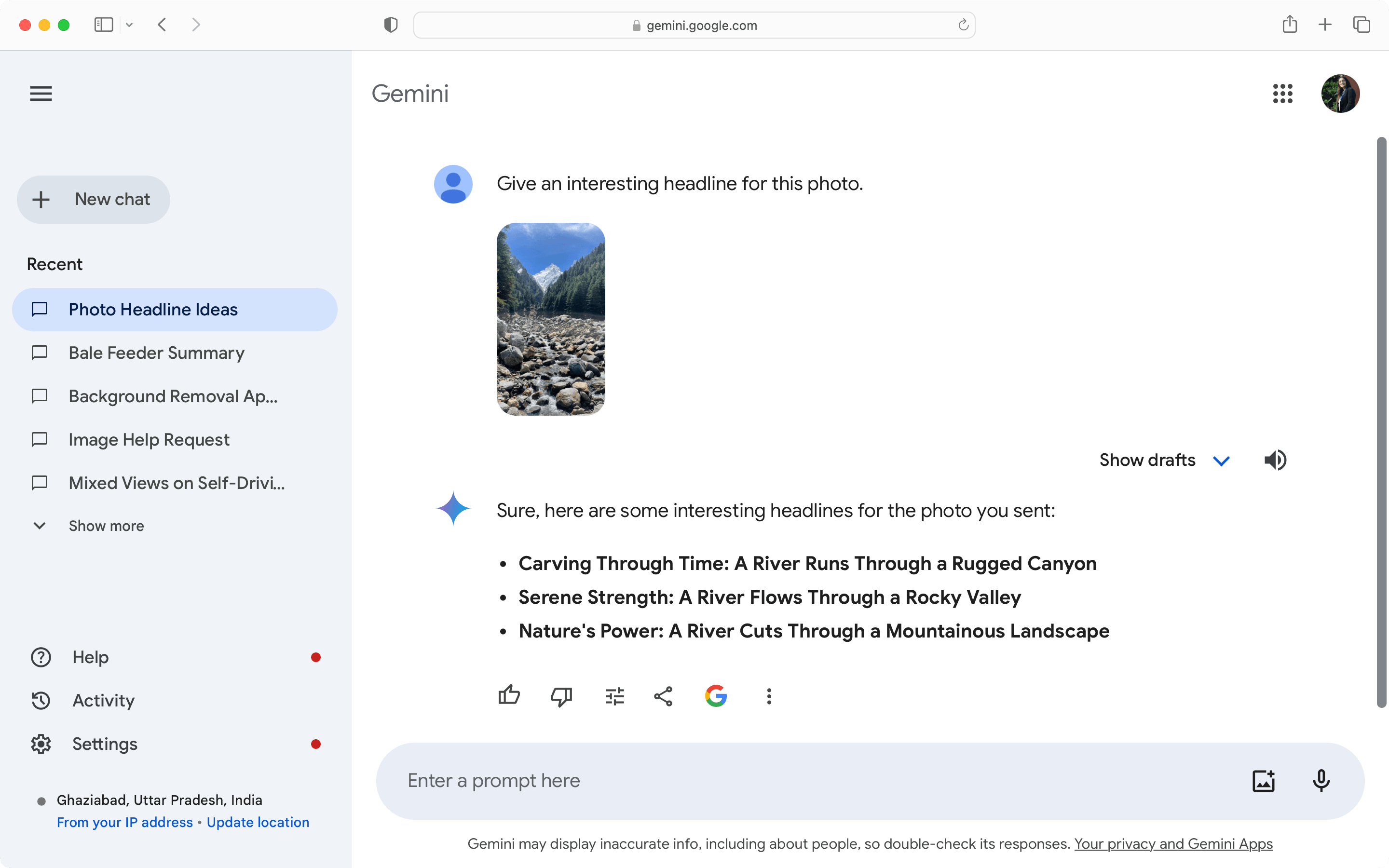The width and height of the screenshot is (1389, 868).
Task: Click From your IP address link
Action: [x=124, y=822]
